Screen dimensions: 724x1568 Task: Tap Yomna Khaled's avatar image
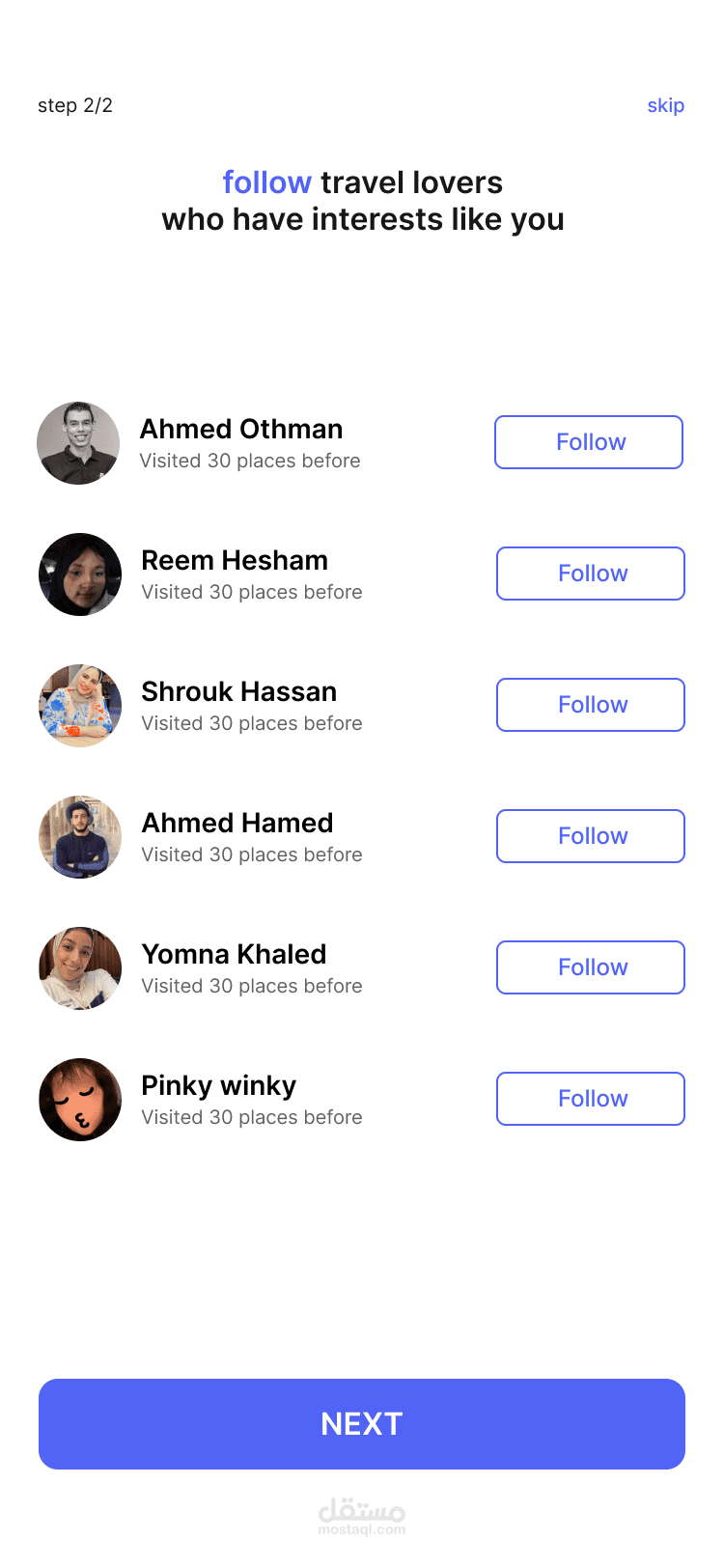coord(80,968)
